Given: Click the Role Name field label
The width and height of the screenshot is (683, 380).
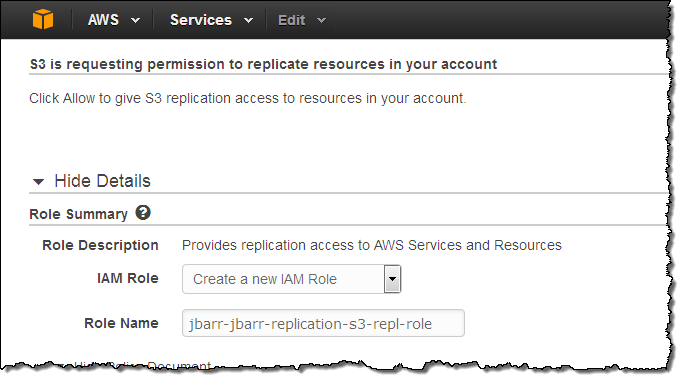Looking at the screenshot, I should (x=121, y=323).
